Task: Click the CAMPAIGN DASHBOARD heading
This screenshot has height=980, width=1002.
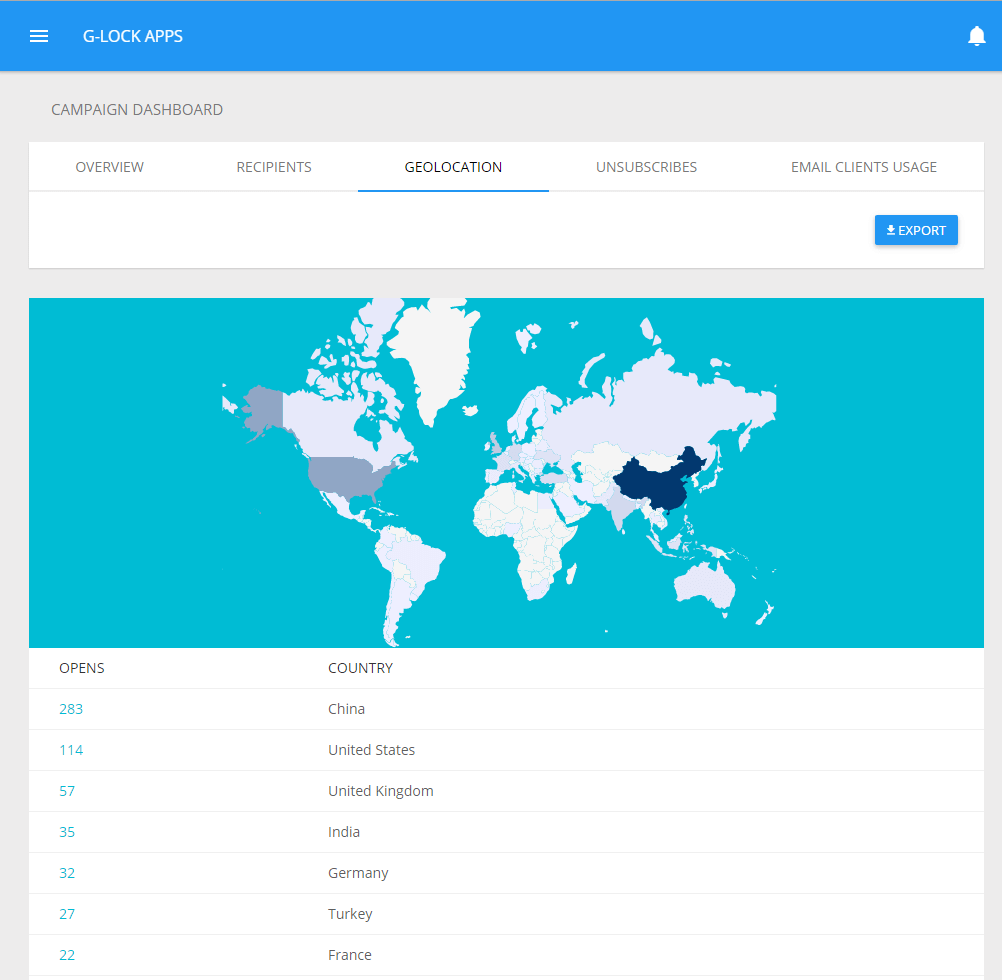Action: pyautogui.click(x=137, y=110)
